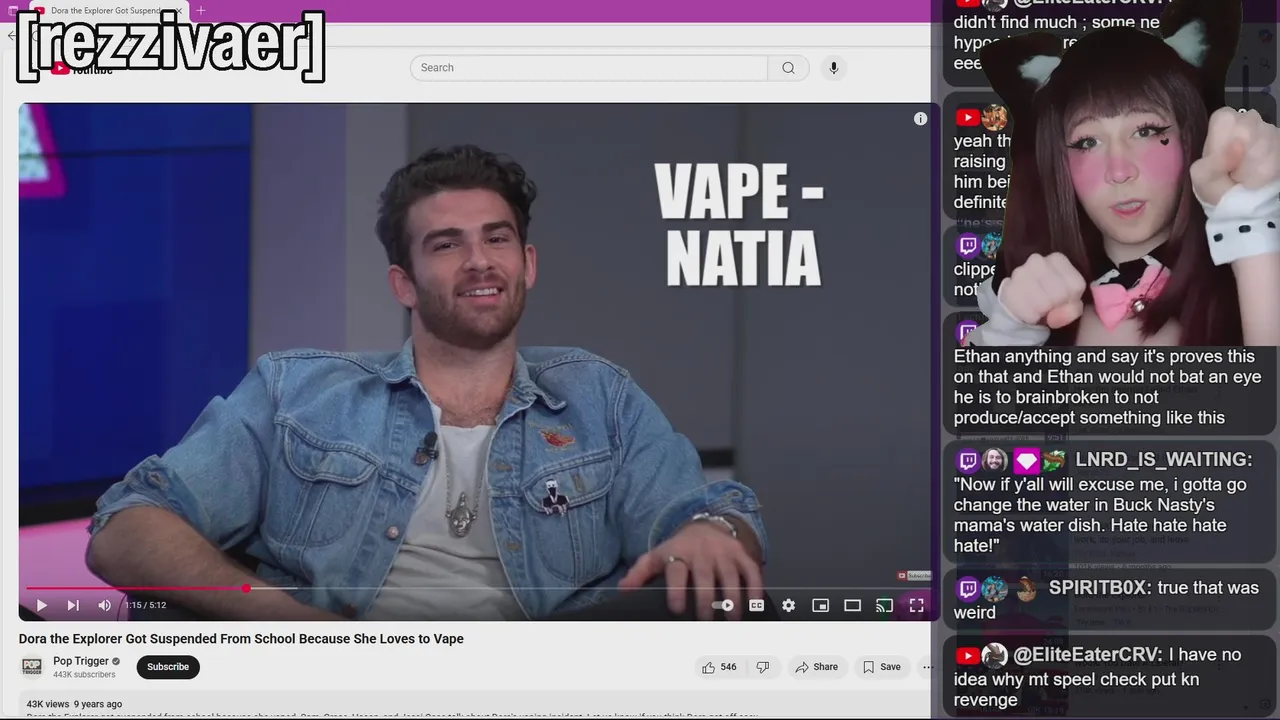Open more actions three-dot menu

click(926, 667)
